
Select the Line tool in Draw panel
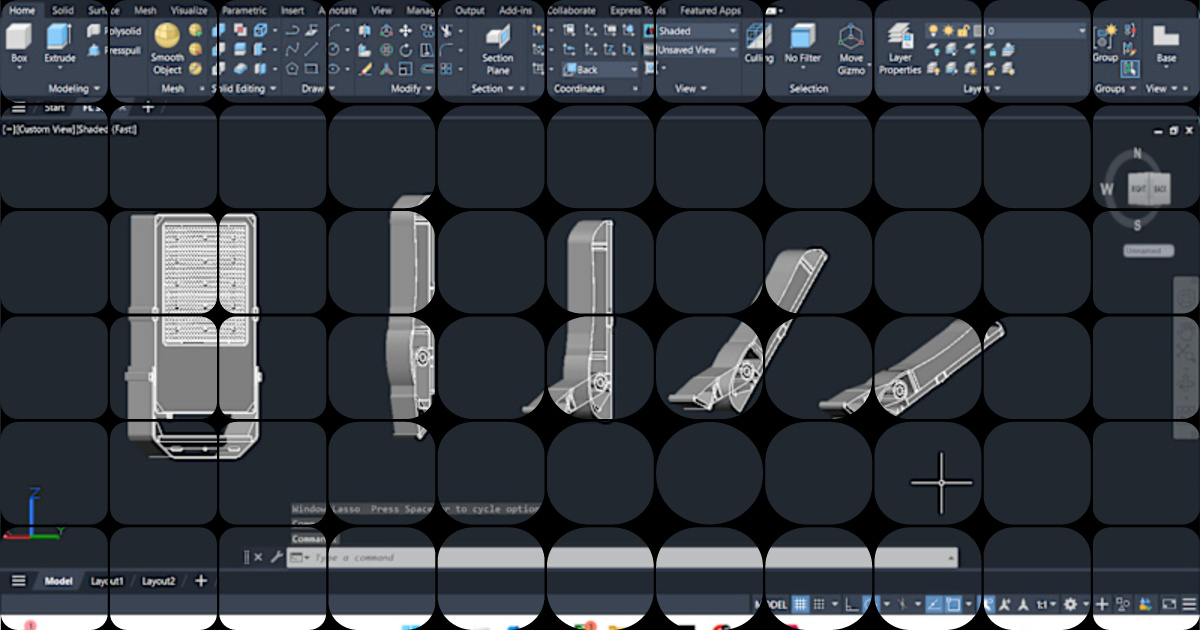coord(313,49)
